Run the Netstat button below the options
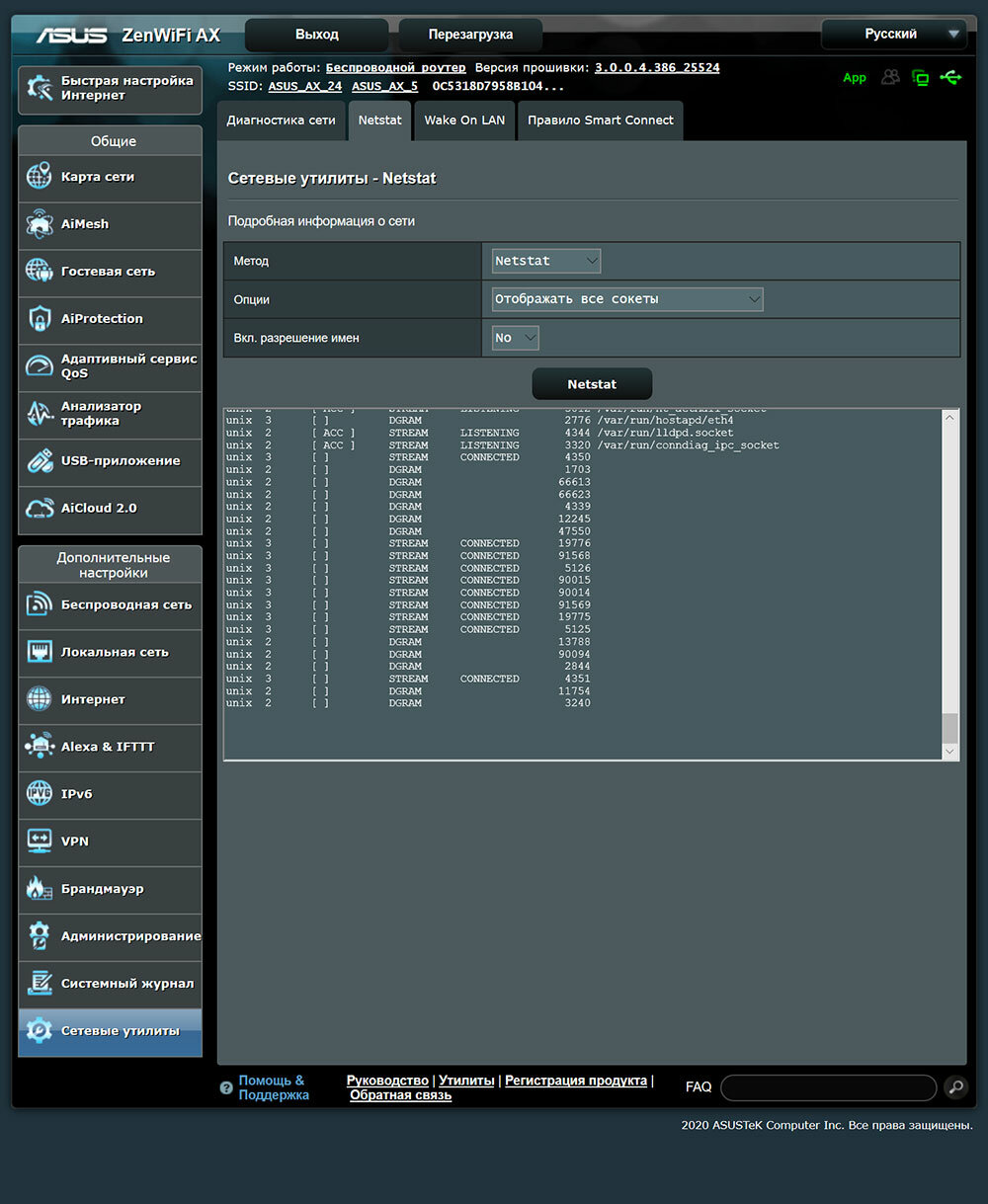988x1204 pixels. (x=592, y=384)
